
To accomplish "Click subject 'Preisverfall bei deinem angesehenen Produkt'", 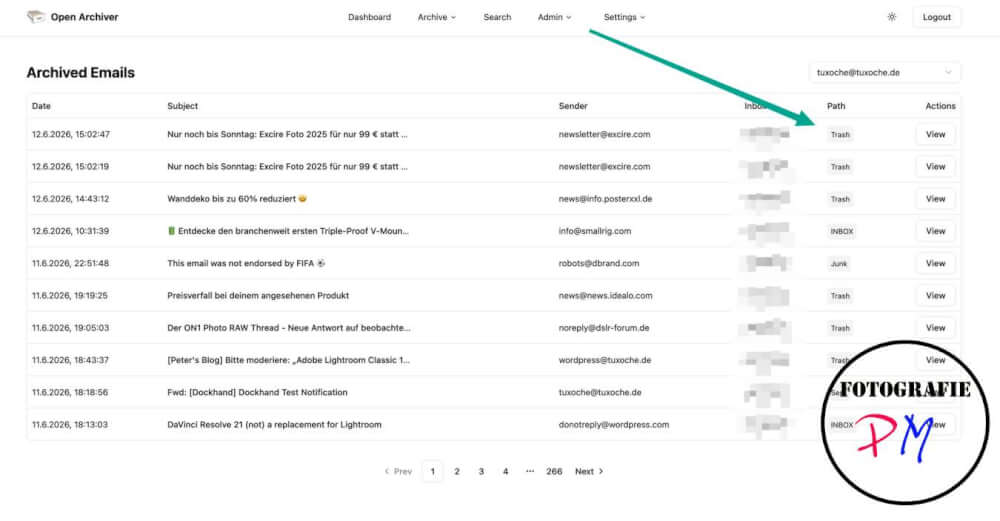I will click(258, 295).
